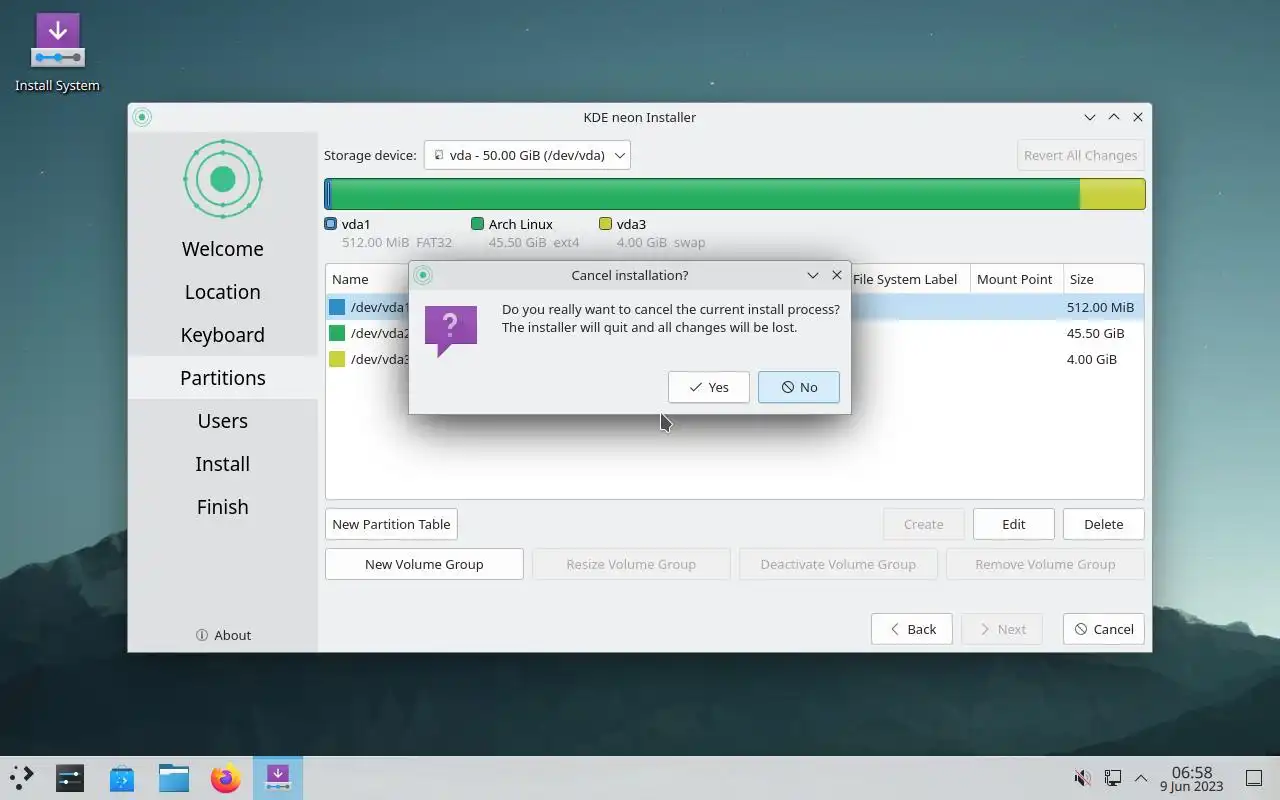Click the 4.00 GiB size cell
This screenshot has width=1280, height=800.
pyautogui.click(x=1092, y=359)
